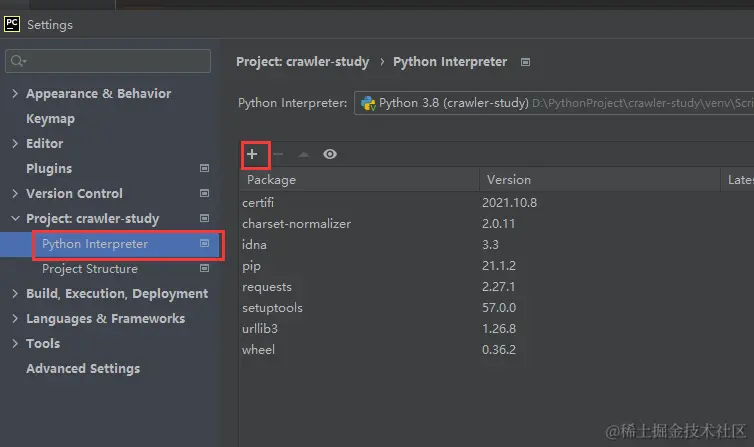
Task: Click version 1.26.8 of urllib3
Action: (499, 329)
